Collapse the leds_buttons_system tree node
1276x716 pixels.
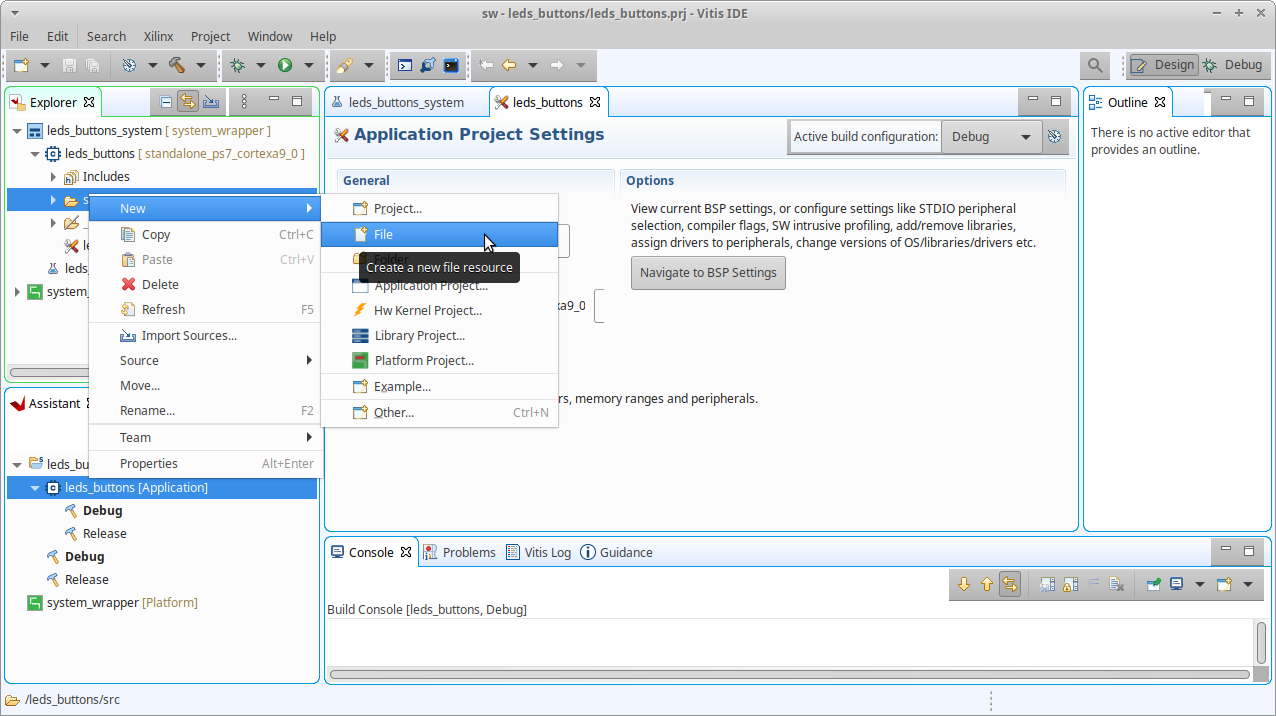17,131
